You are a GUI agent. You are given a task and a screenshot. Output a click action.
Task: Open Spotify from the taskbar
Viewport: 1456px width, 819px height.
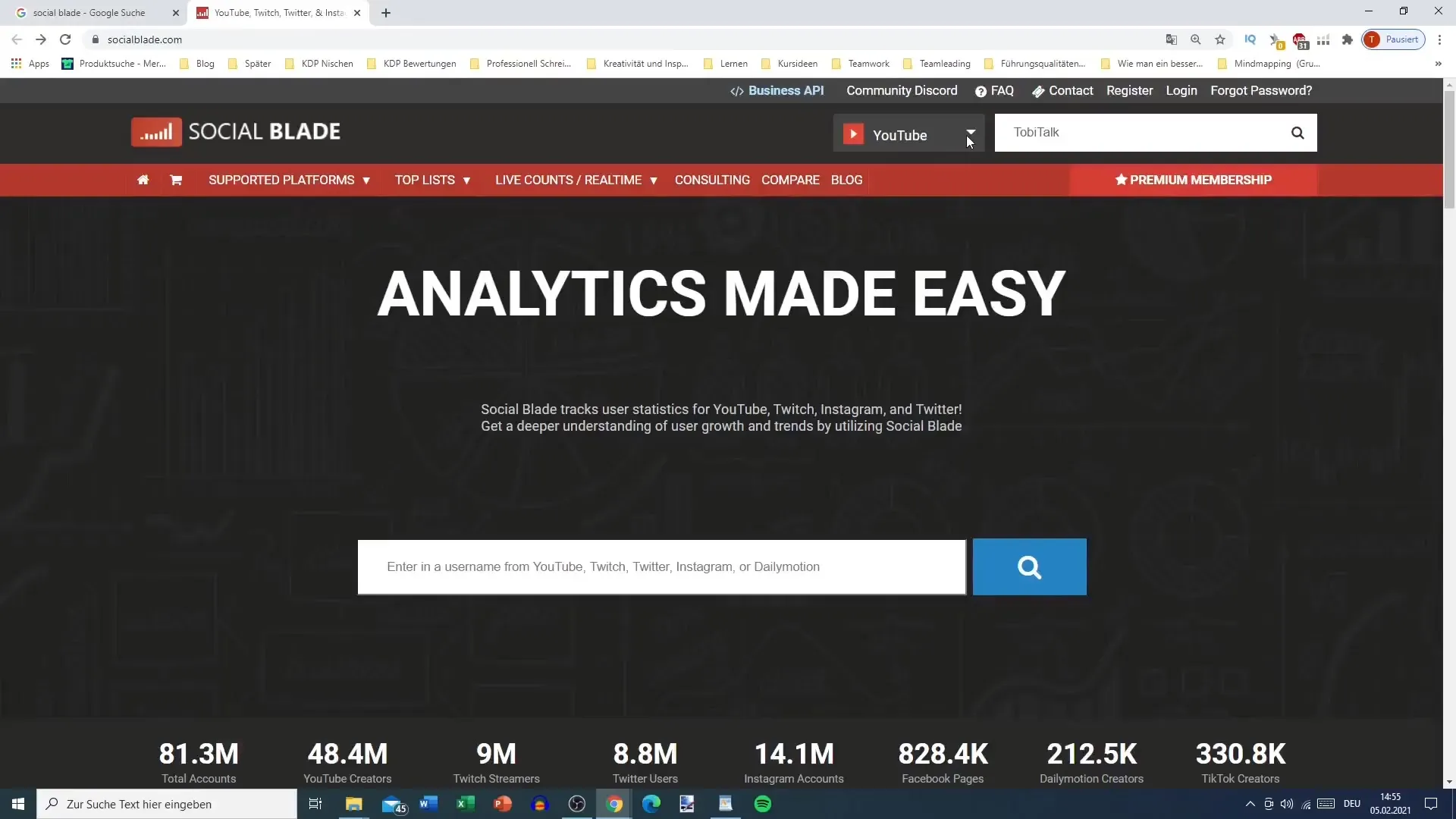763,804
